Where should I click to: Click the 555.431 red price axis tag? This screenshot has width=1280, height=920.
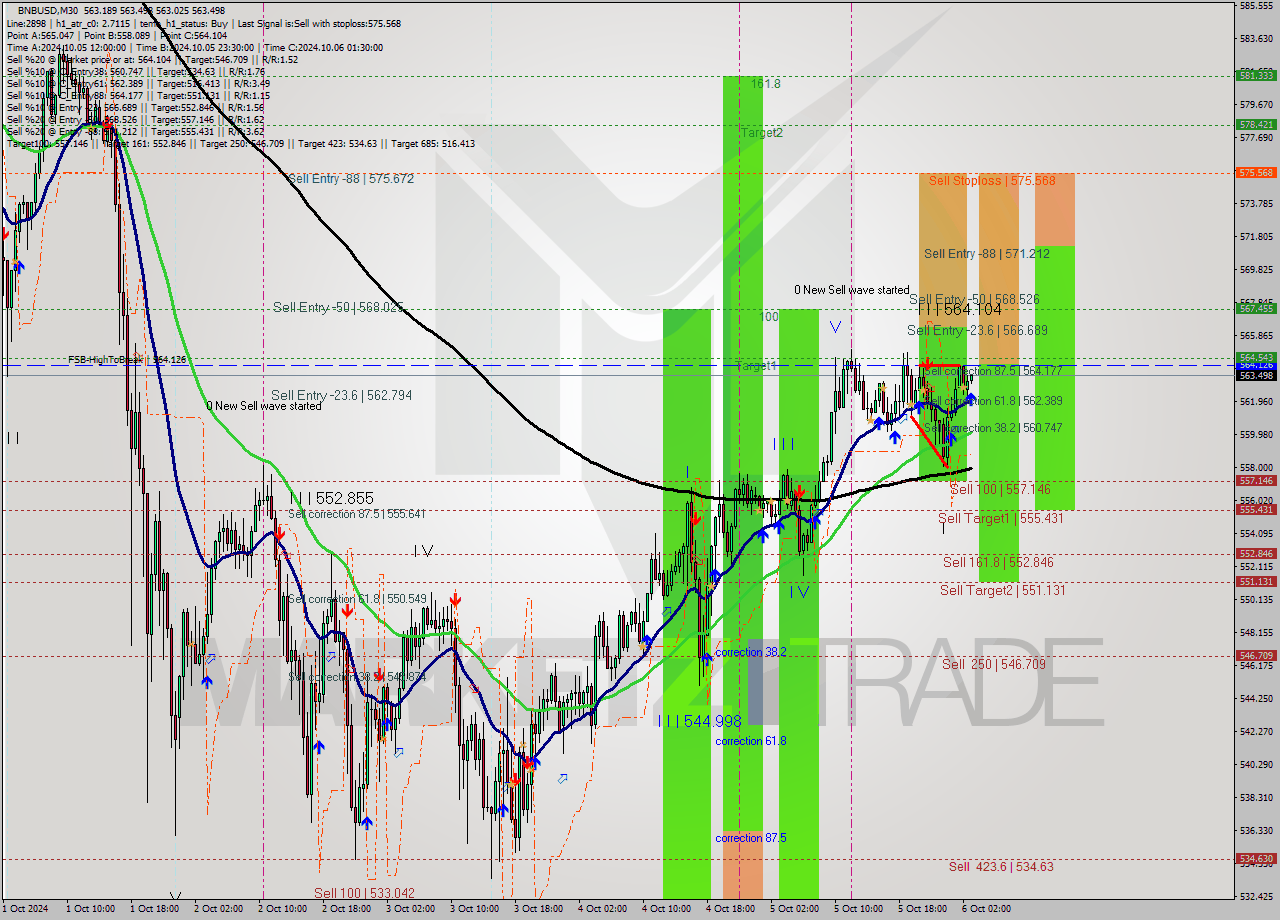click(1256, 509)
